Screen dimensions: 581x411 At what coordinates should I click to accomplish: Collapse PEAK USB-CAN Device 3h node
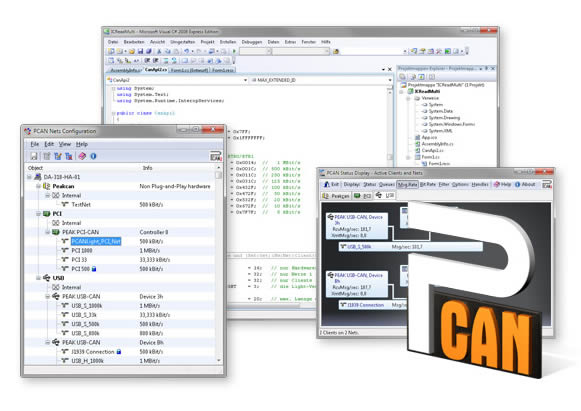47,296
